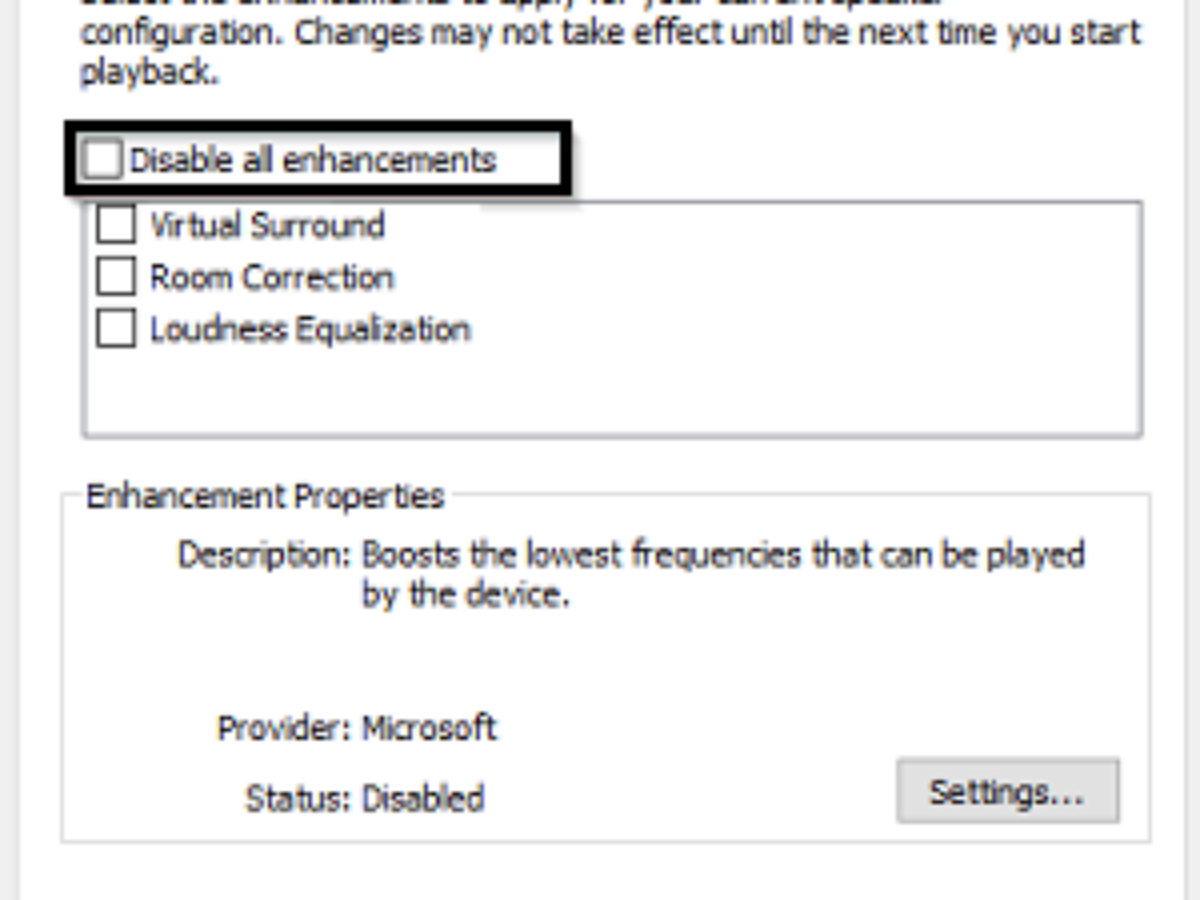Check the Room Correction box
Image resolution: width=1200 pixels, height=900 pixels.
pos(116,276)
